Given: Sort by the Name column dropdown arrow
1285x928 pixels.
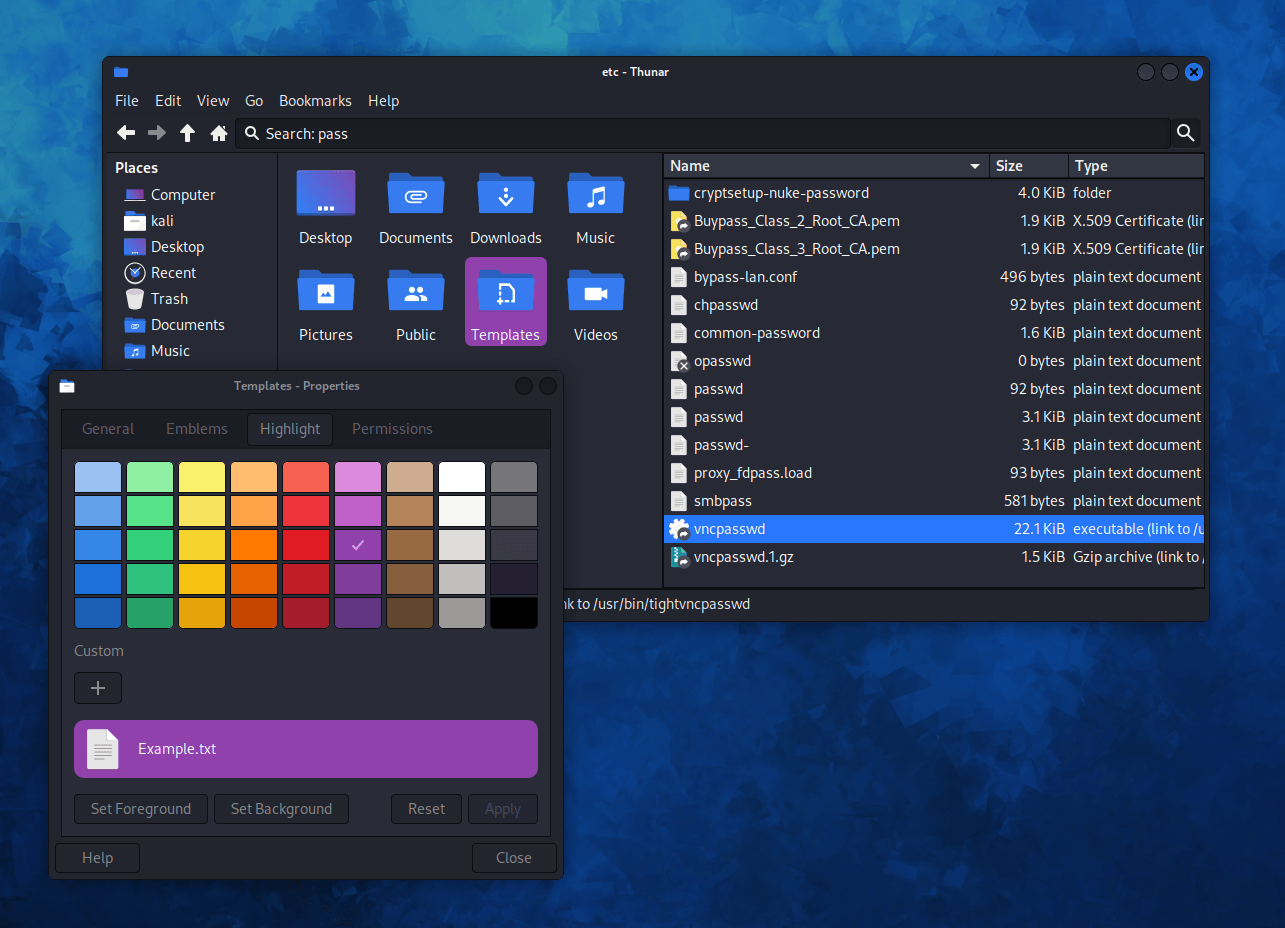Looking at the screenshot, I should [x=975, y=166].
